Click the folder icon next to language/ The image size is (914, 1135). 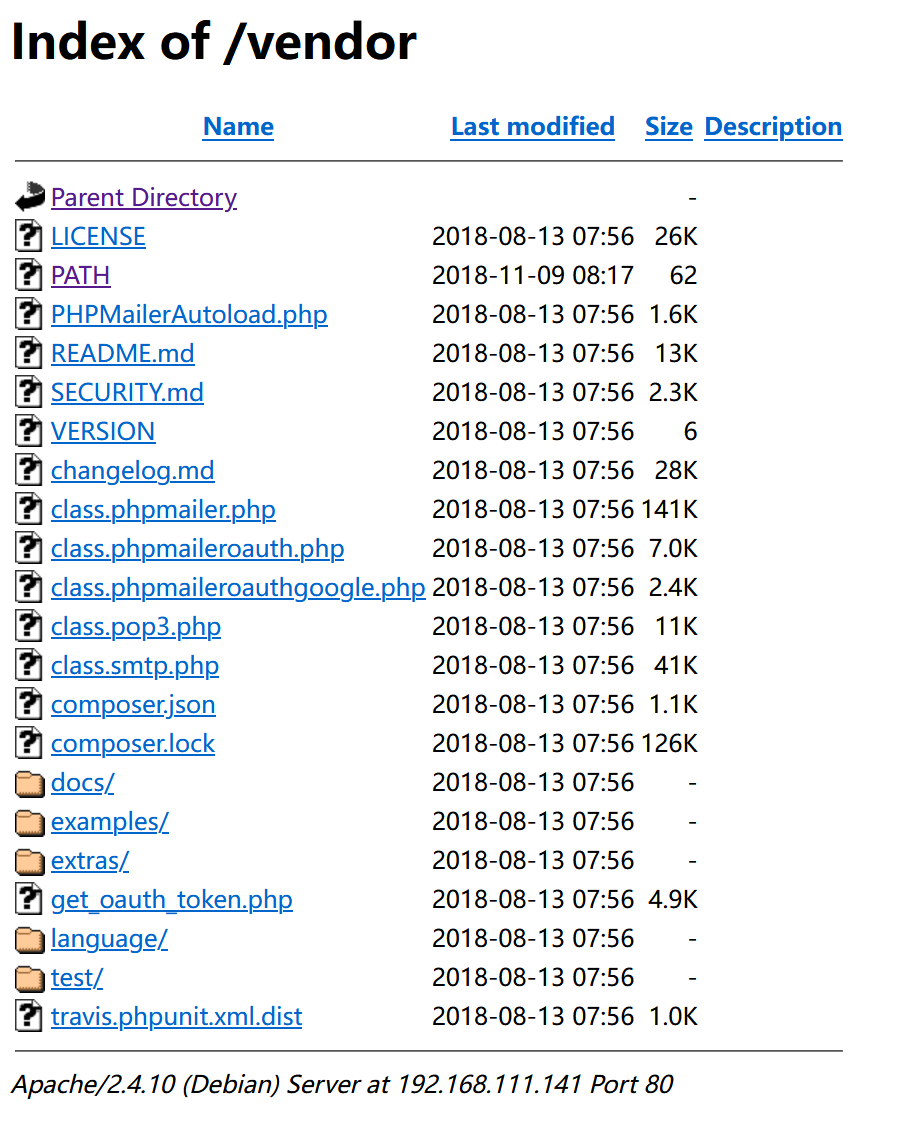[x=30, y=939]
